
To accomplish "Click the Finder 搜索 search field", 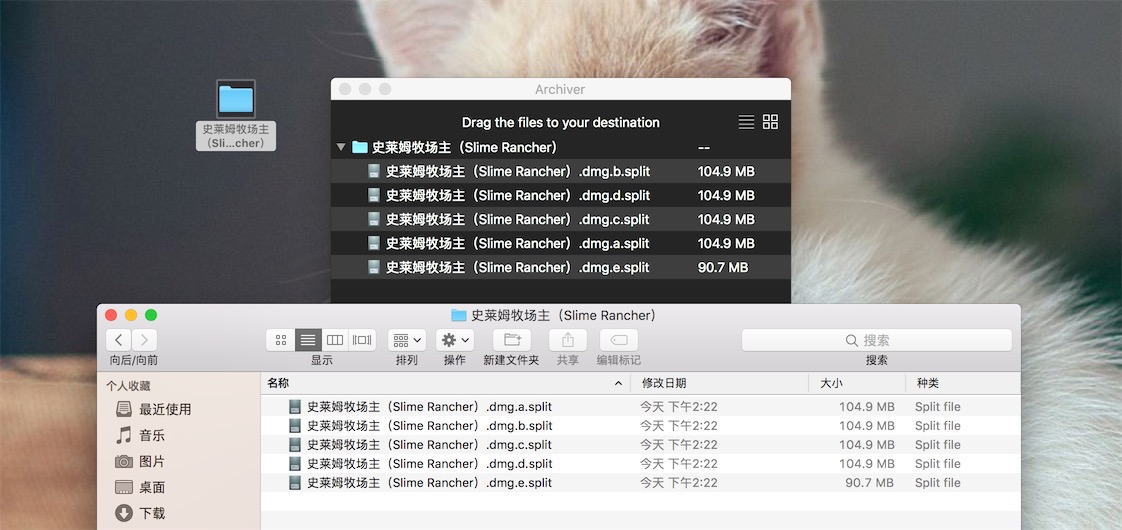I will pos(877,340).
